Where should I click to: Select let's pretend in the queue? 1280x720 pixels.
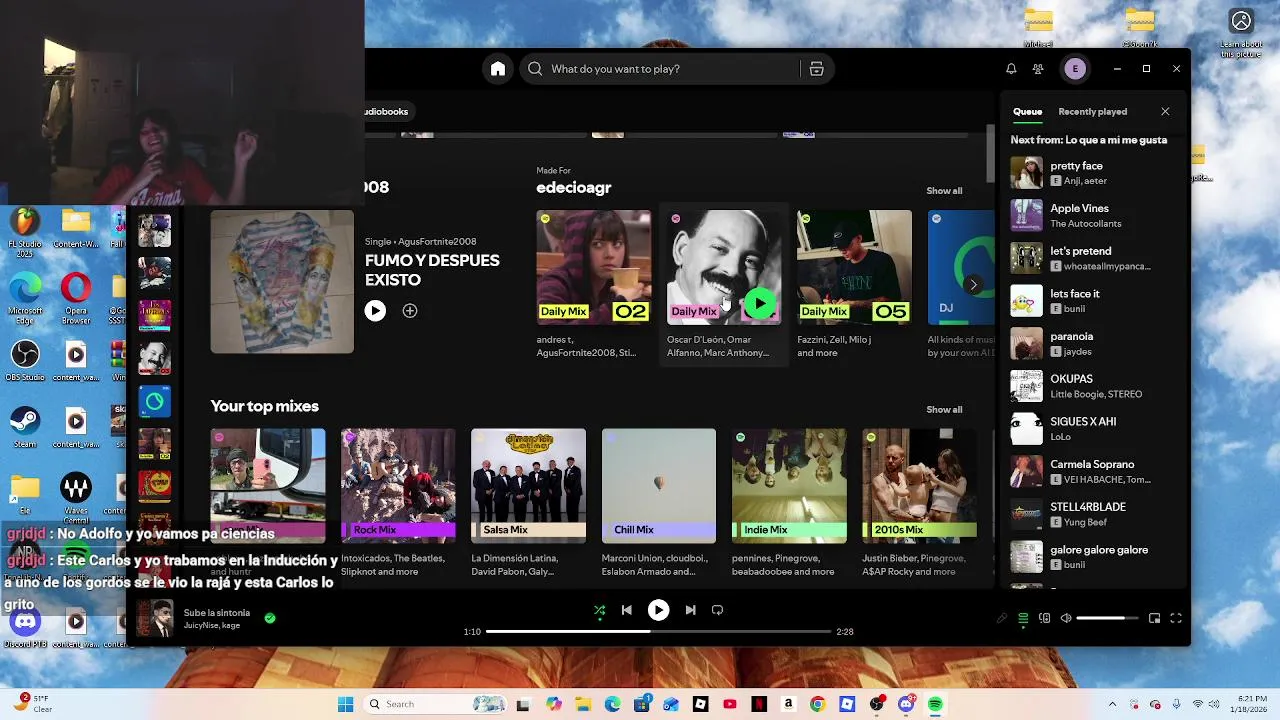pyautogui.click(x=1092, y=258)
